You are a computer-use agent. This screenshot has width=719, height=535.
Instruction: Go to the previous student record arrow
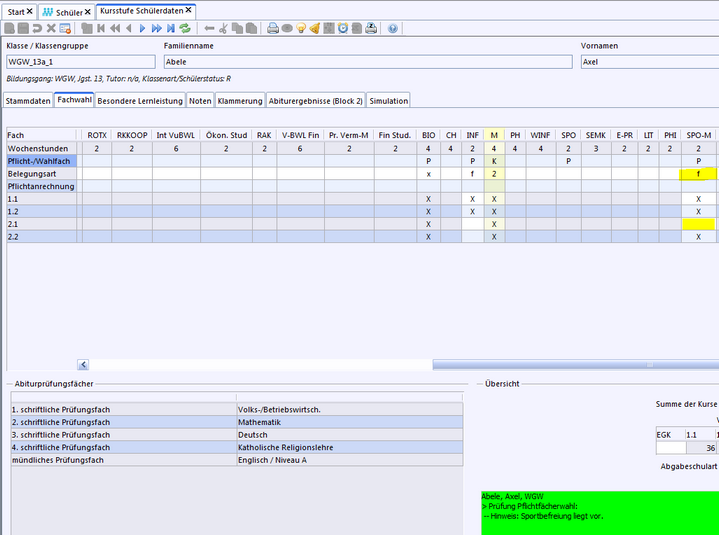point(128,28)
